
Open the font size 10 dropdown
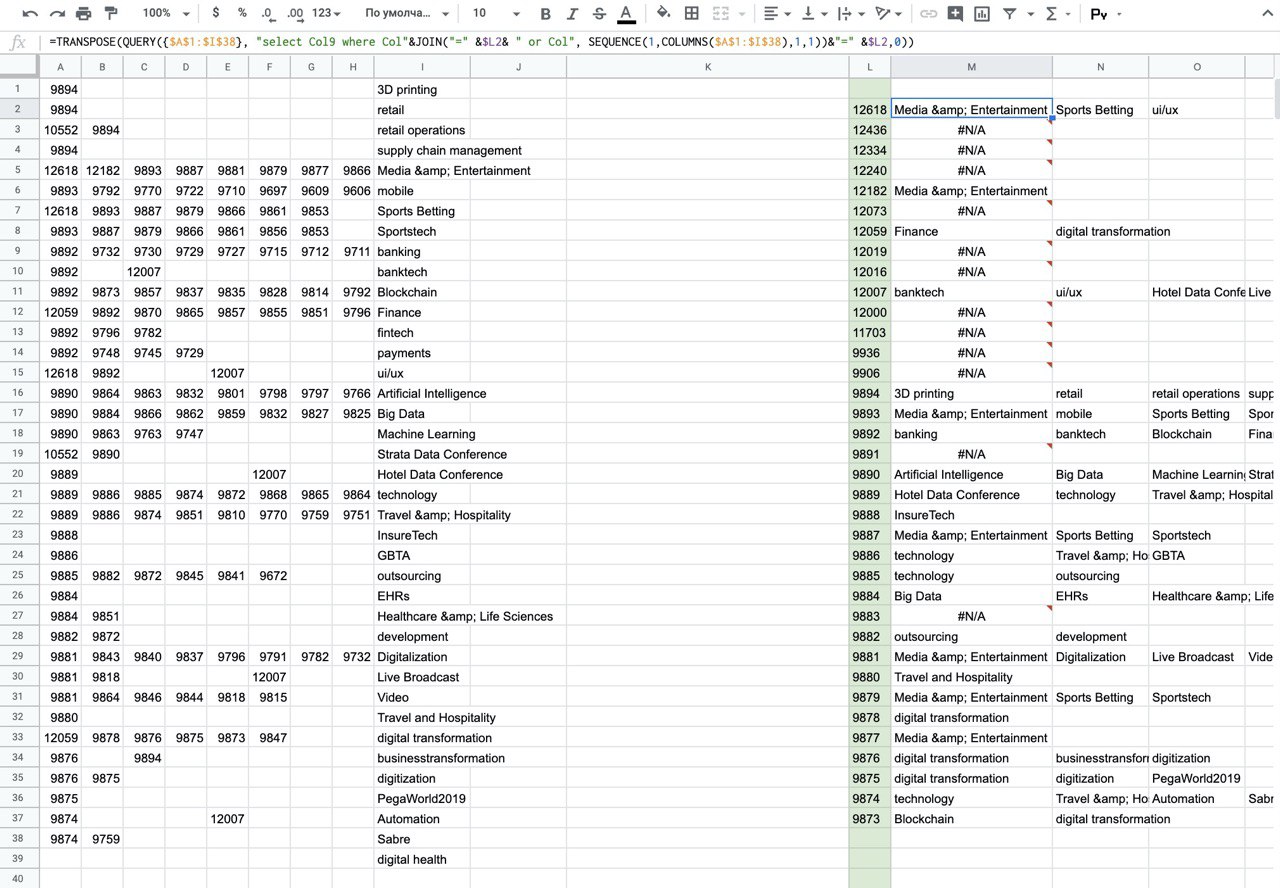click(496, 14)
